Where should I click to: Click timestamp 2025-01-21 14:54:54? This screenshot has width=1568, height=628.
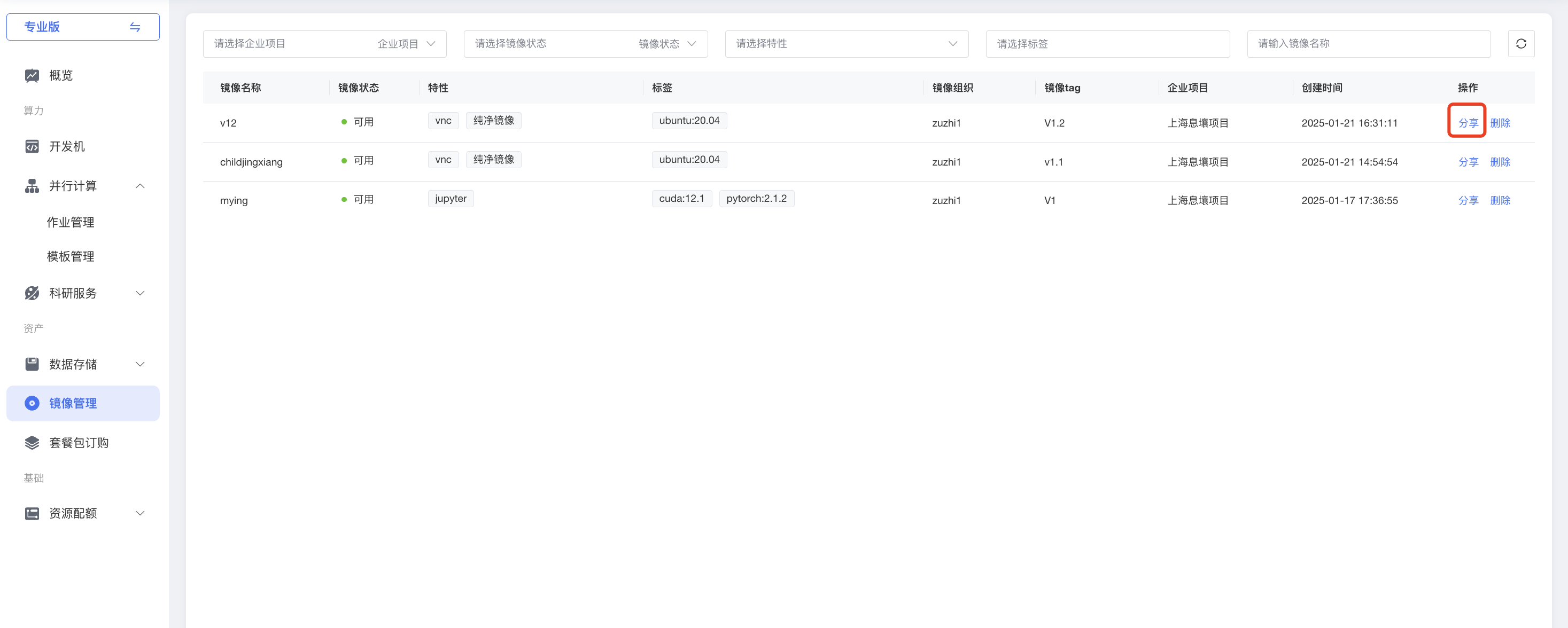1349,162
